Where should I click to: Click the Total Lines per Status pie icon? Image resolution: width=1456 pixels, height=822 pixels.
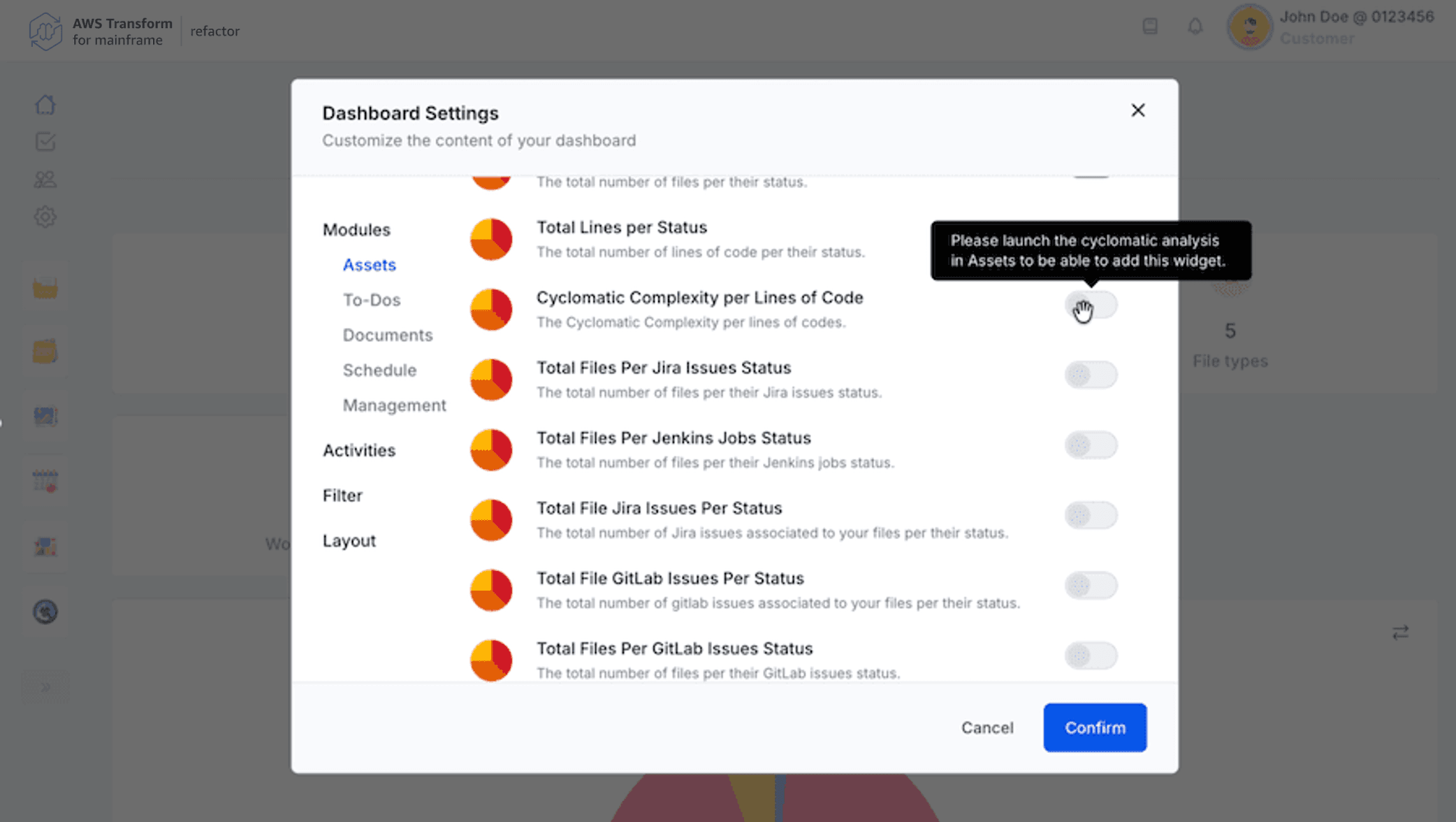491,239
